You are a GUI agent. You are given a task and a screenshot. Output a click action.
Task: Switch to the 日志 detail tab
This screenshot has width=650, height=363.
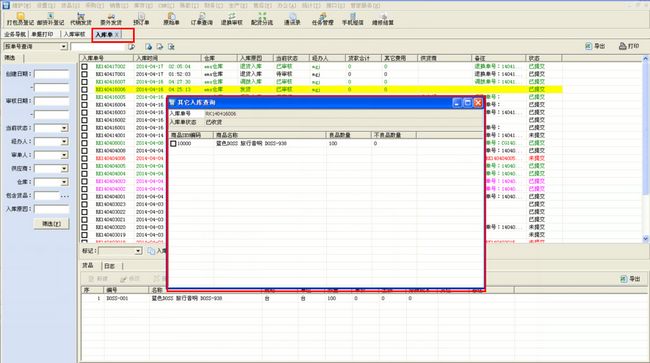tap(109, 266)
